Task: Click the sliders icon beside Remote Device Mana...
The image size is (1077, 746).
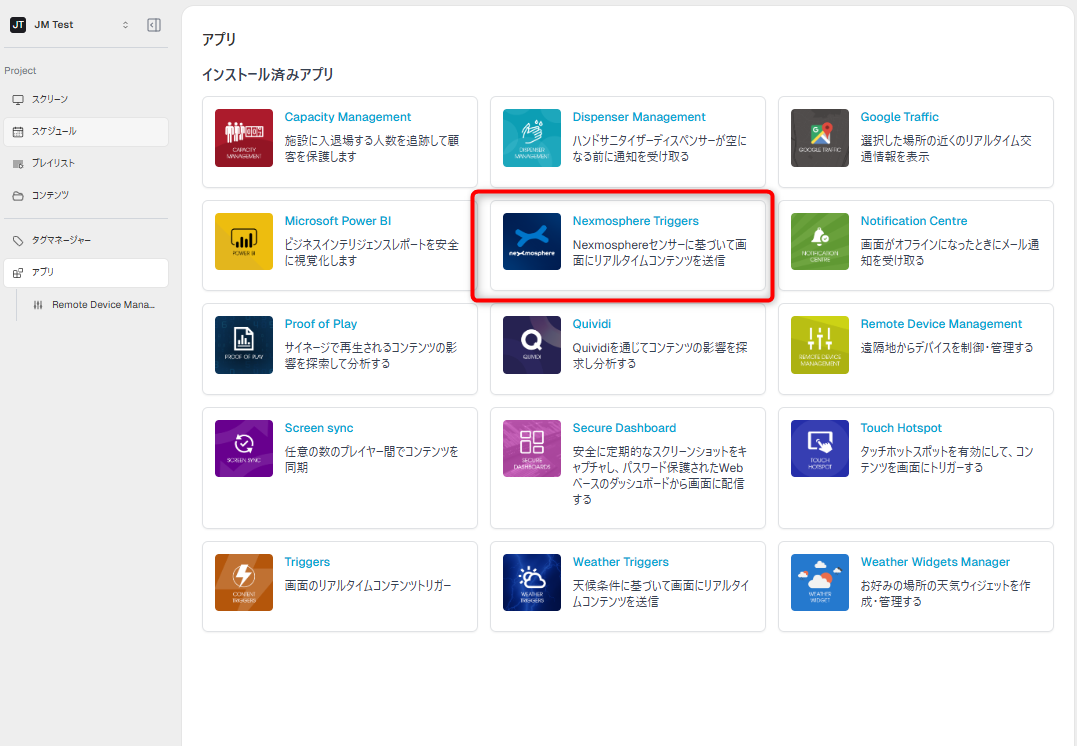Action: click(x=38, y=305)
